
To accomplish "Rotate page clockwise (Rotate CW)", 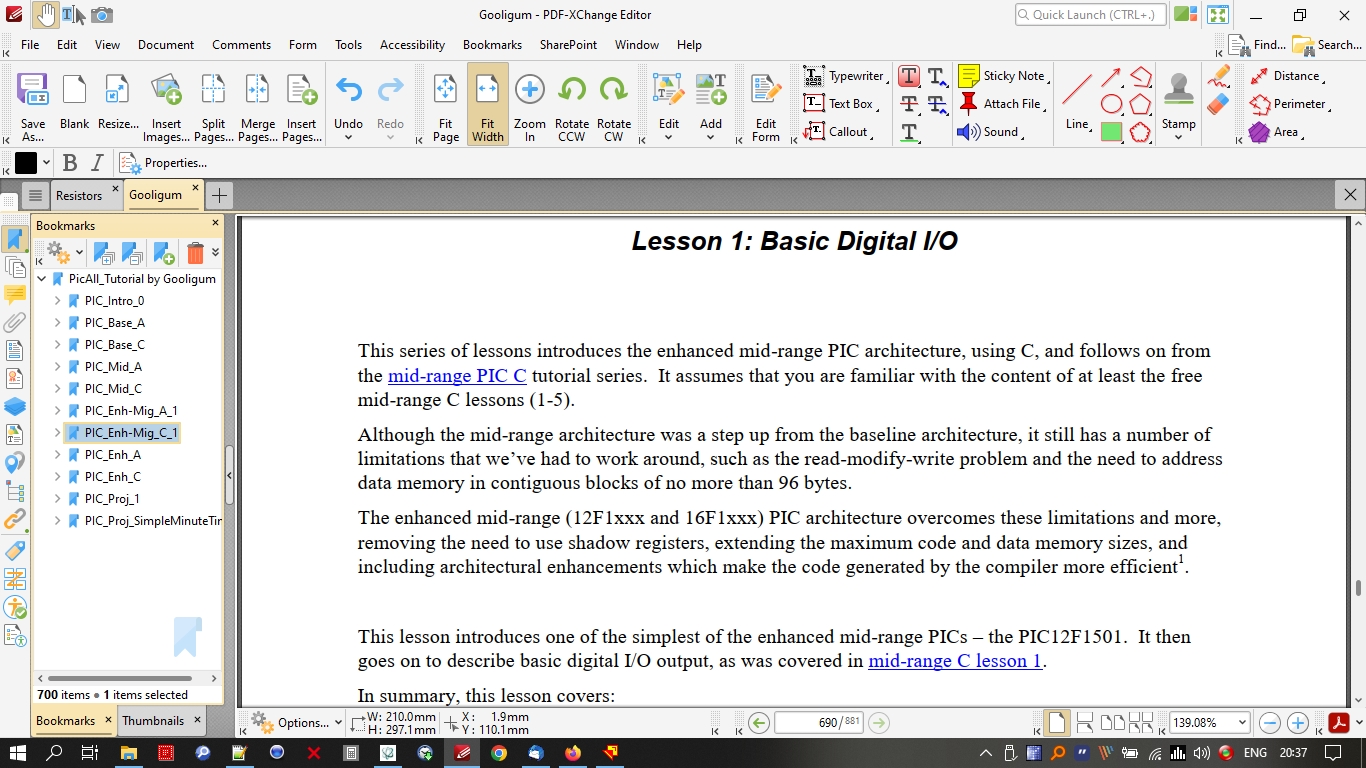I will (x=614, y=105).
